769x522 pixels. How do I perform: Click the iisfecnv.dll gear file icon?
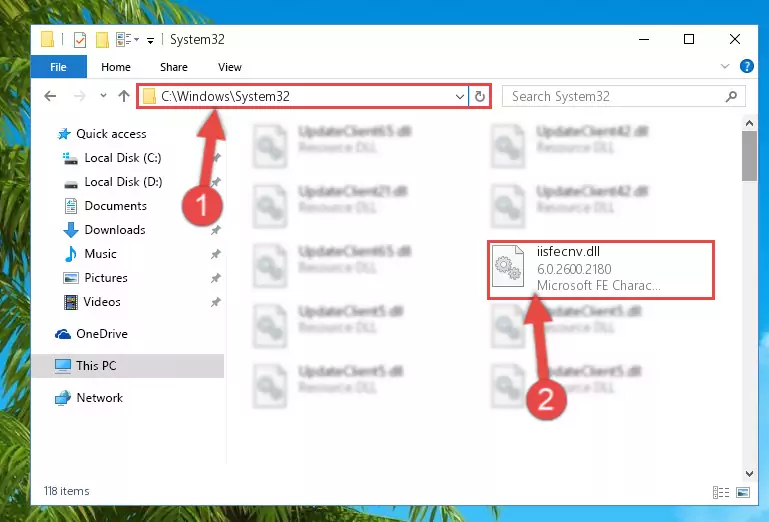coord(508,266)
